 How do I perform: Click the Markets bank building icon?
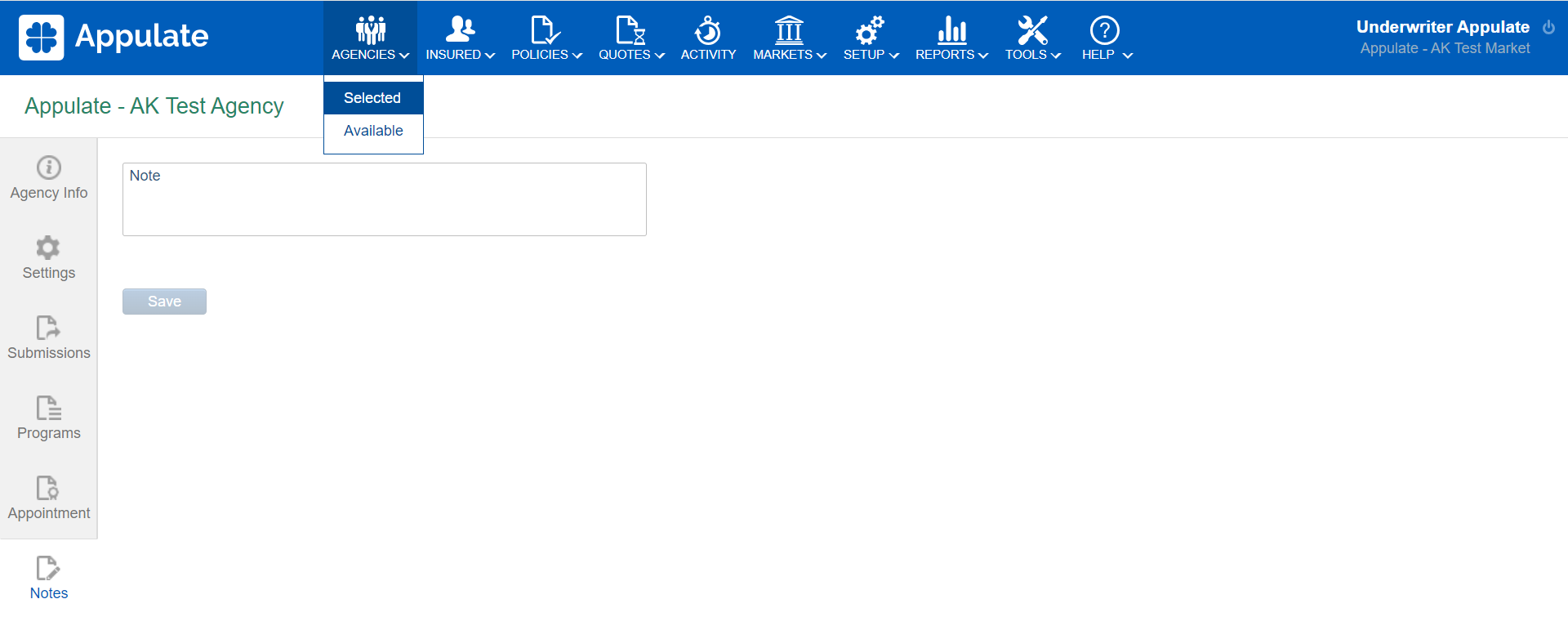coord(789,30)
